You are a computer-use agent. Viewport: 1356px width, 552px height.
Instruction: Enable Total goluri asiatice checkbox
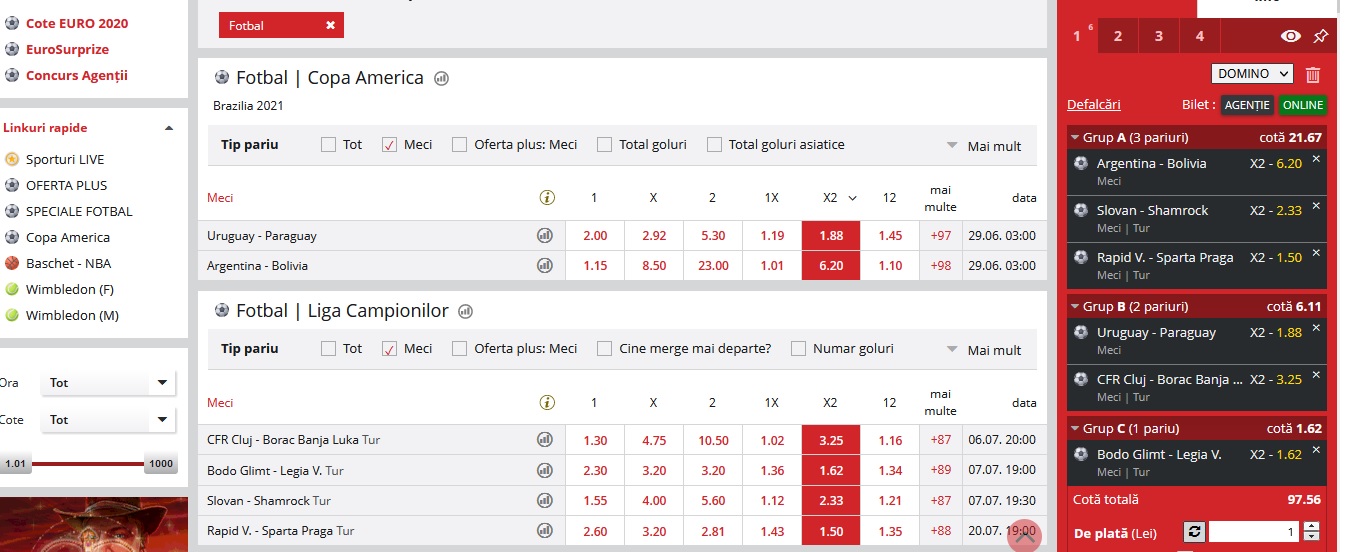click(714, 144)
